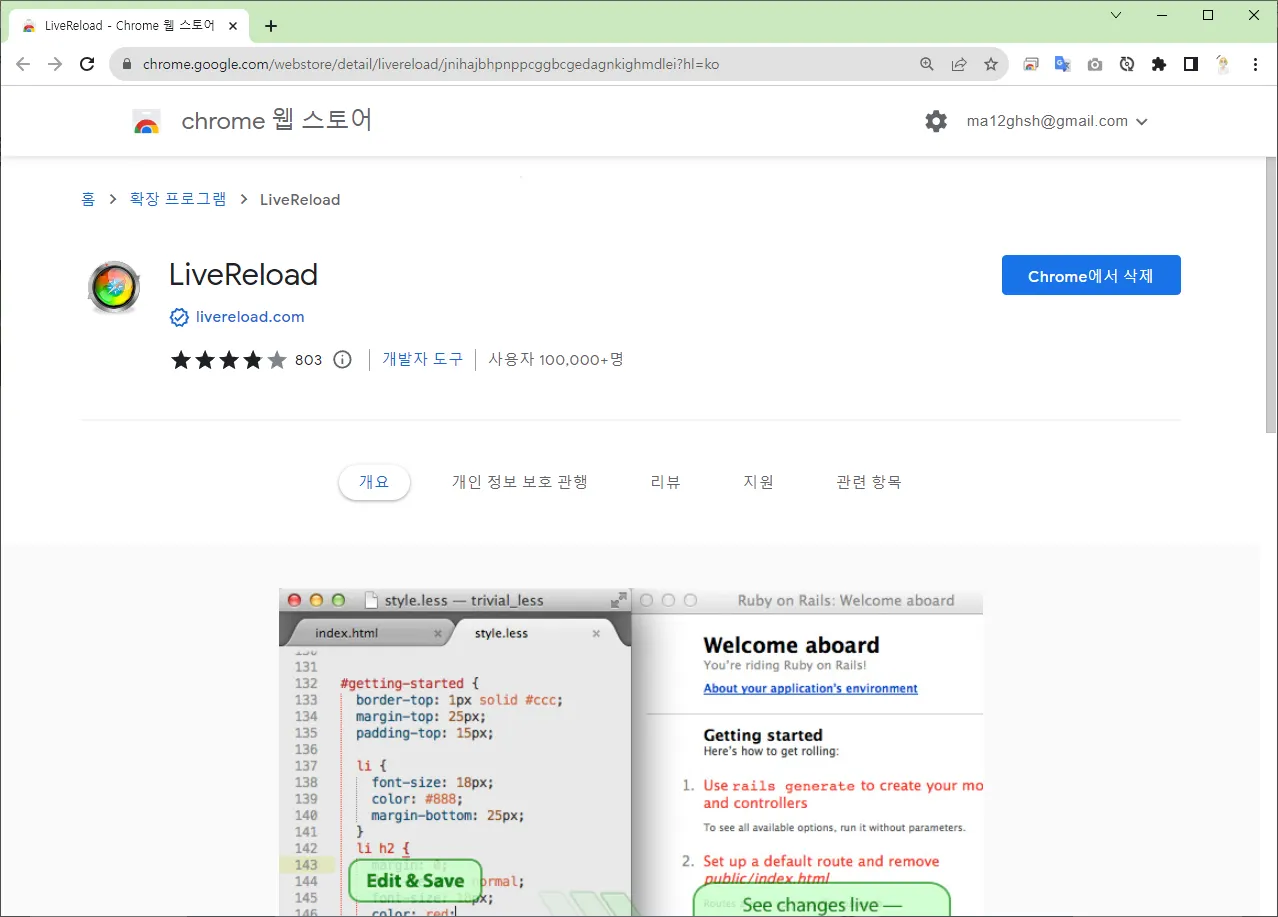The height and width of the screenshot is (917, 1278).
Task: Select the 개요 tab
Action: click(x=374, y=482)
